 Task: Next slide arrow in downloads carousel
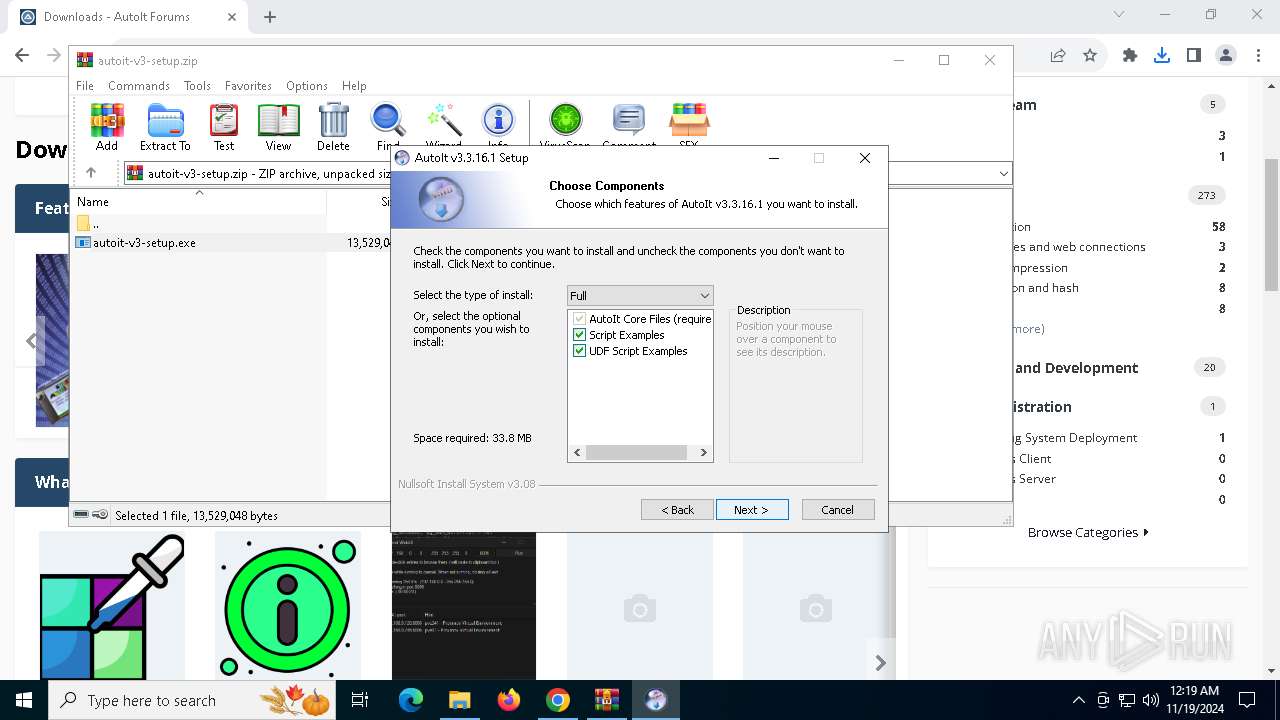880,663
